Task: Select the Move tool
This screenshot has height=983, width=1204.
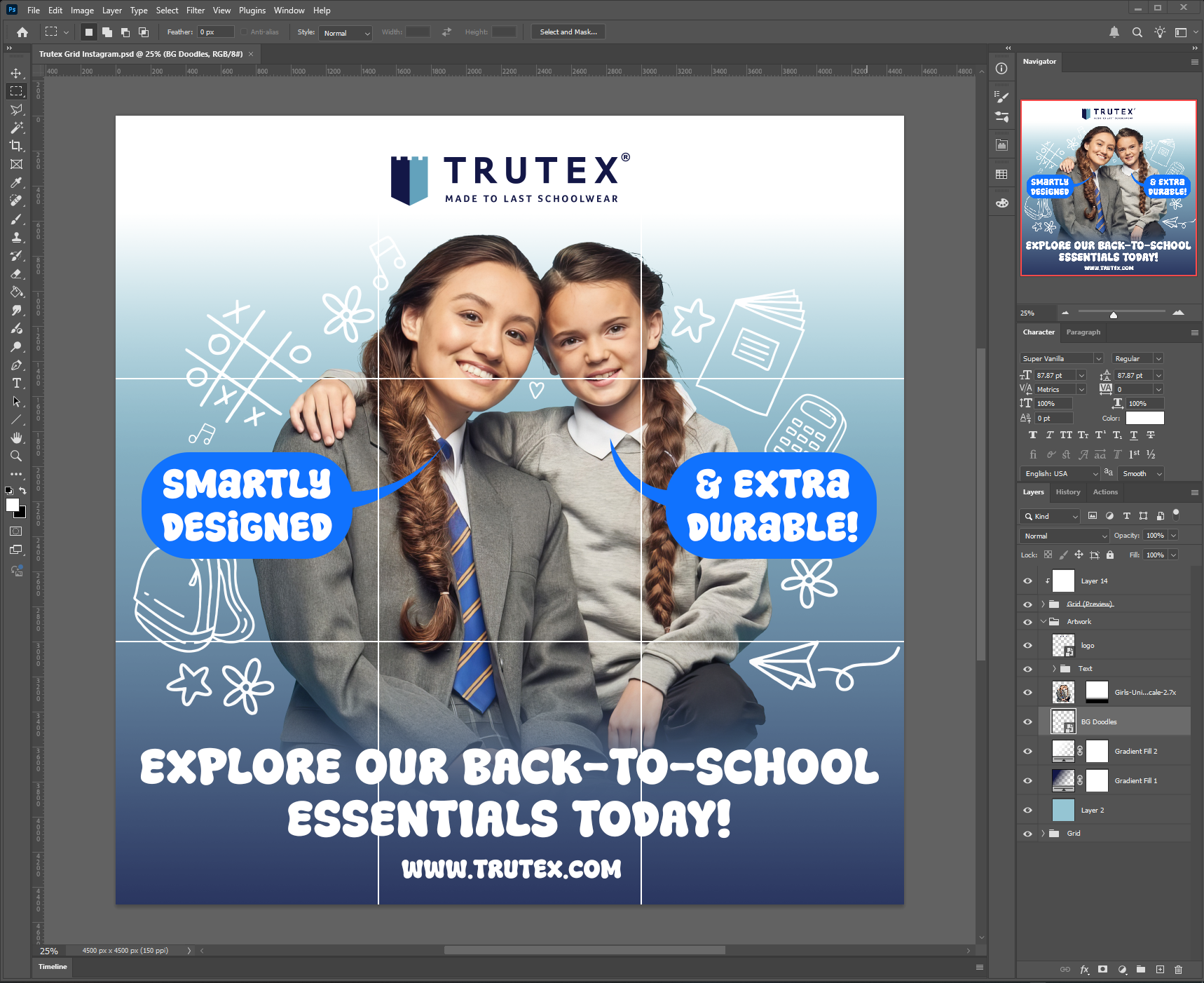Action: point(16,73)
